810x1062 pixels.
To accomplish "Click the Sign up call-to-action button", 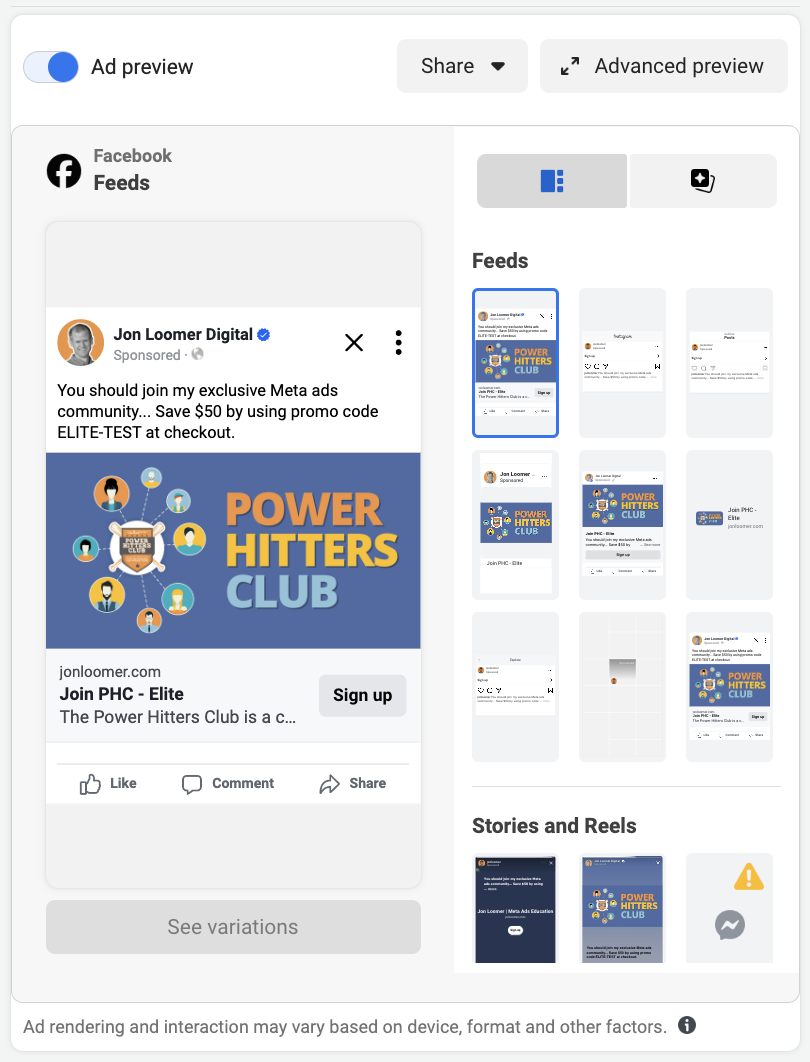I will tap(362, 696).
